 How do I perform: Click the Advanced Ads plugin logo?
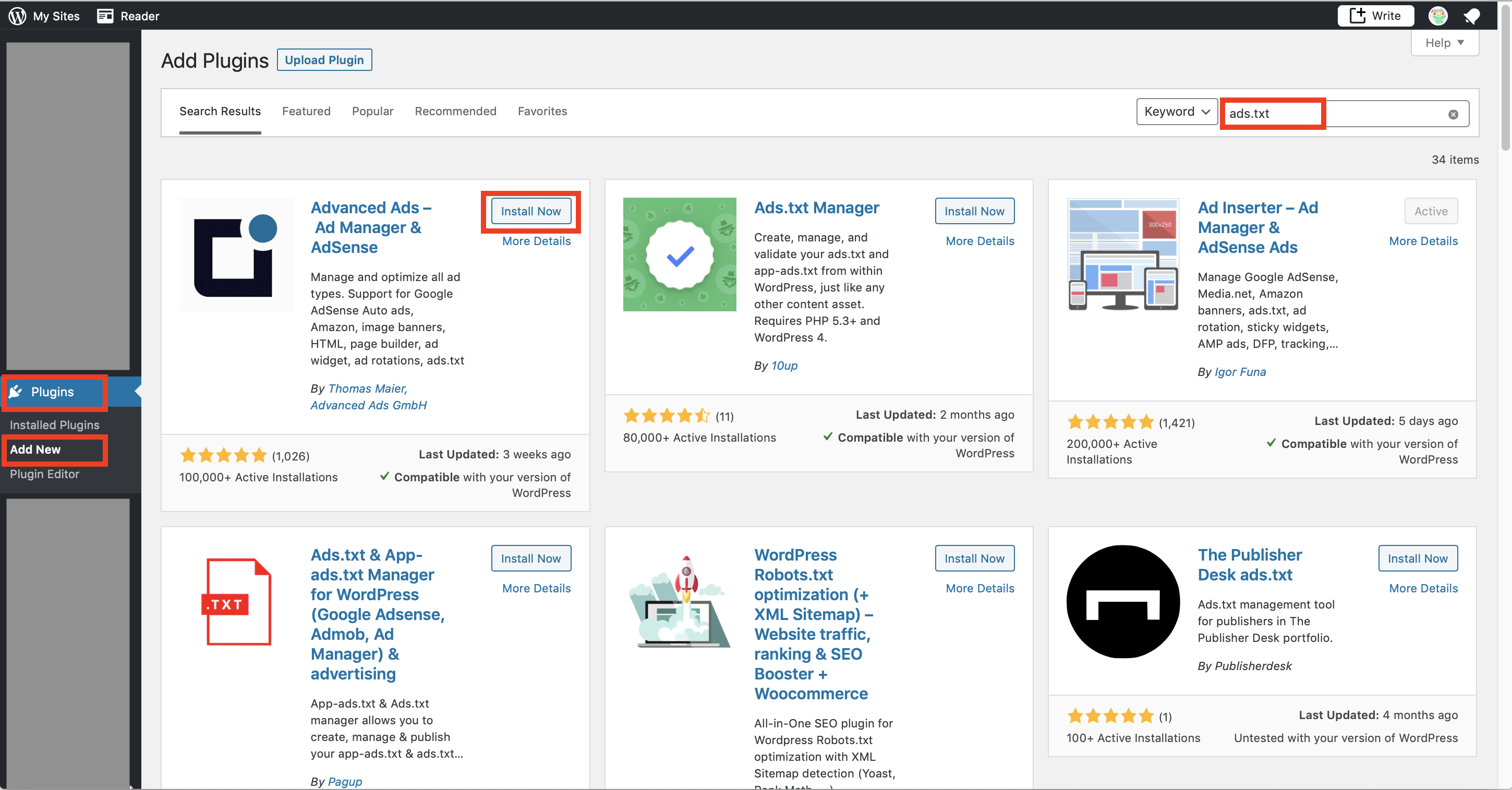coord(236,254)
